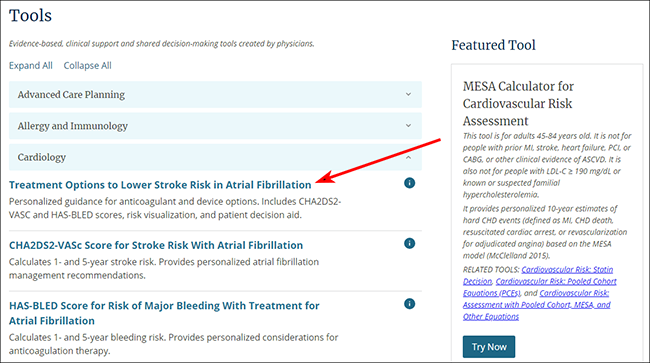Viewport: 650px width, 363px height.
Task: Collapse the Cardiology section chevron
Action: (408, 157)
